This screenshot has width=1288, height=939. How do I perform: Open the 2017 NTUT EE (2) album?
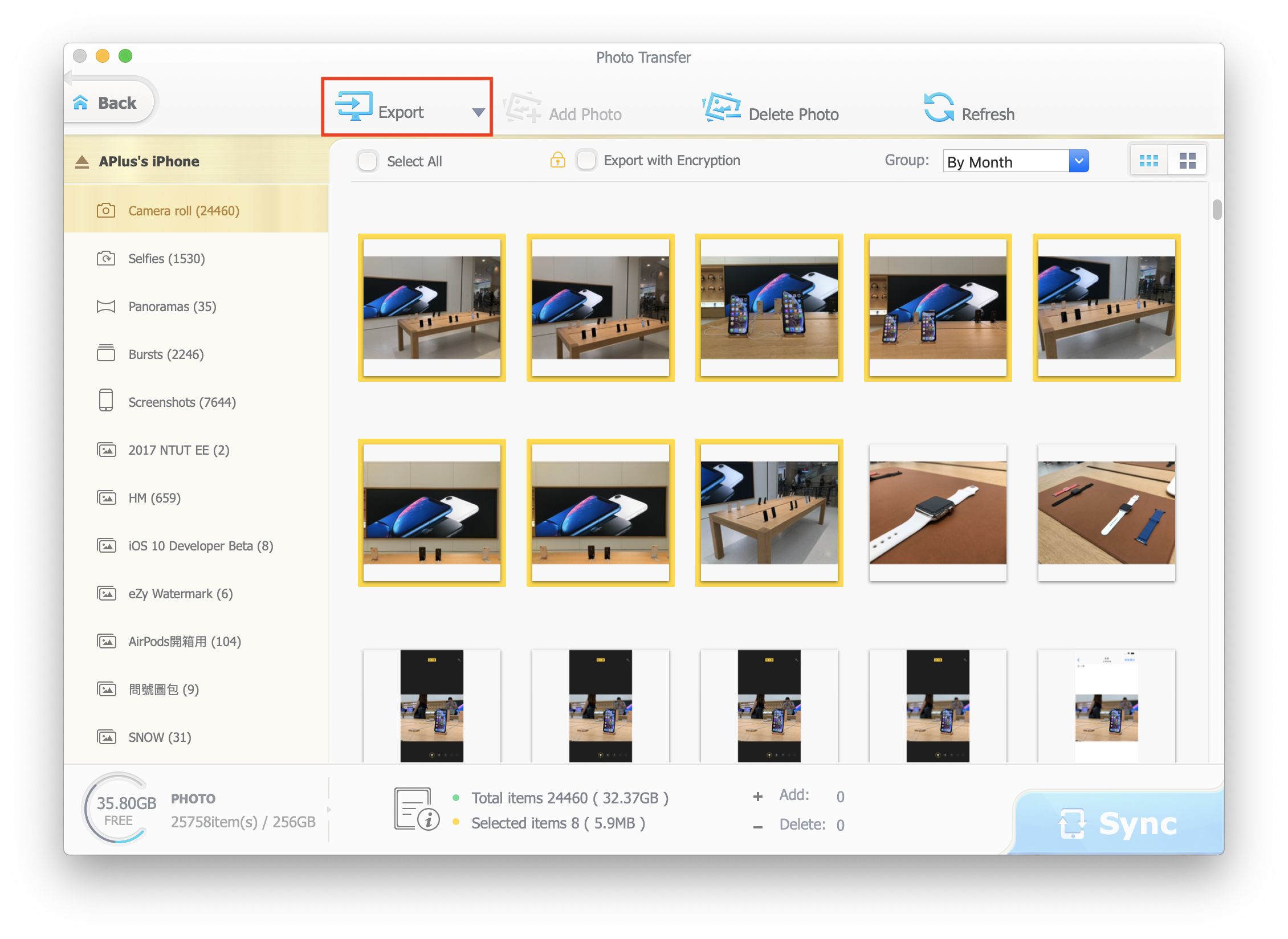coord(196,450)
